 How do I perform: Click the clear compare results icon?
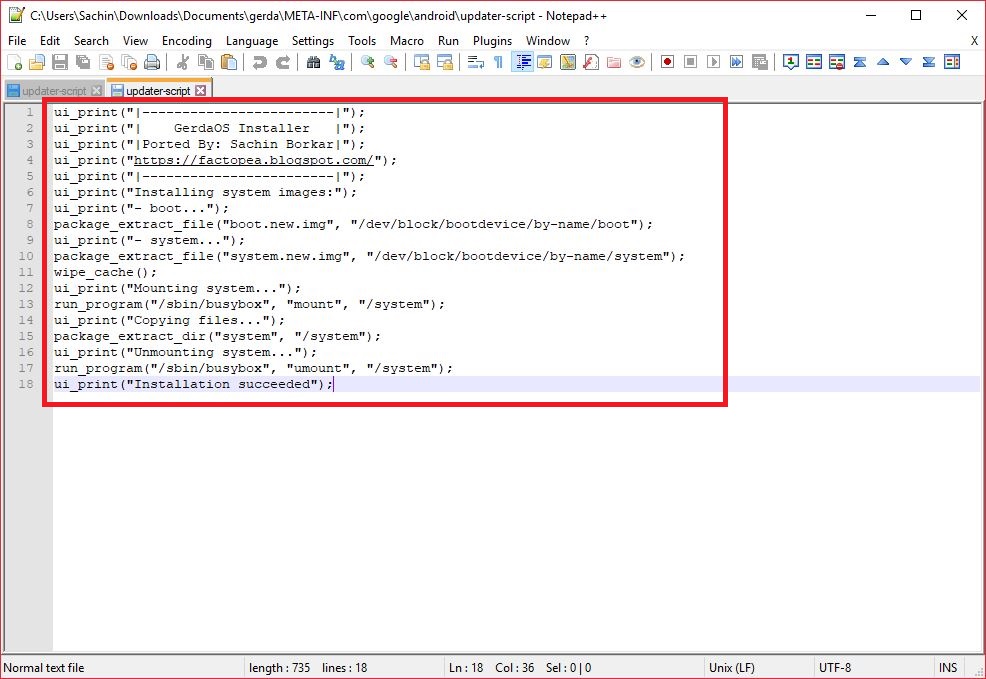837,62
